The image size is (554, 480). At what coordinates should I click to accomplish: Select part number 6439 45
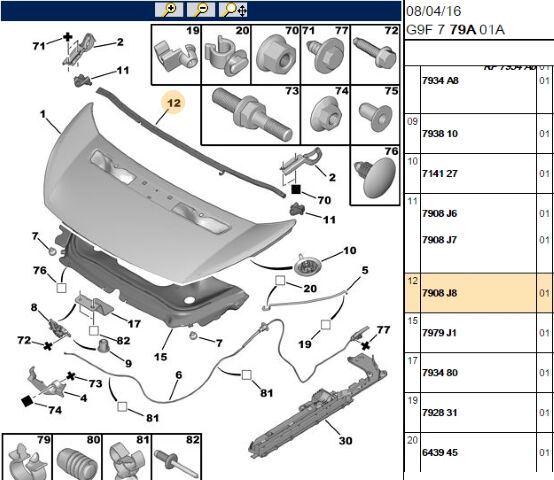[440, 452]
